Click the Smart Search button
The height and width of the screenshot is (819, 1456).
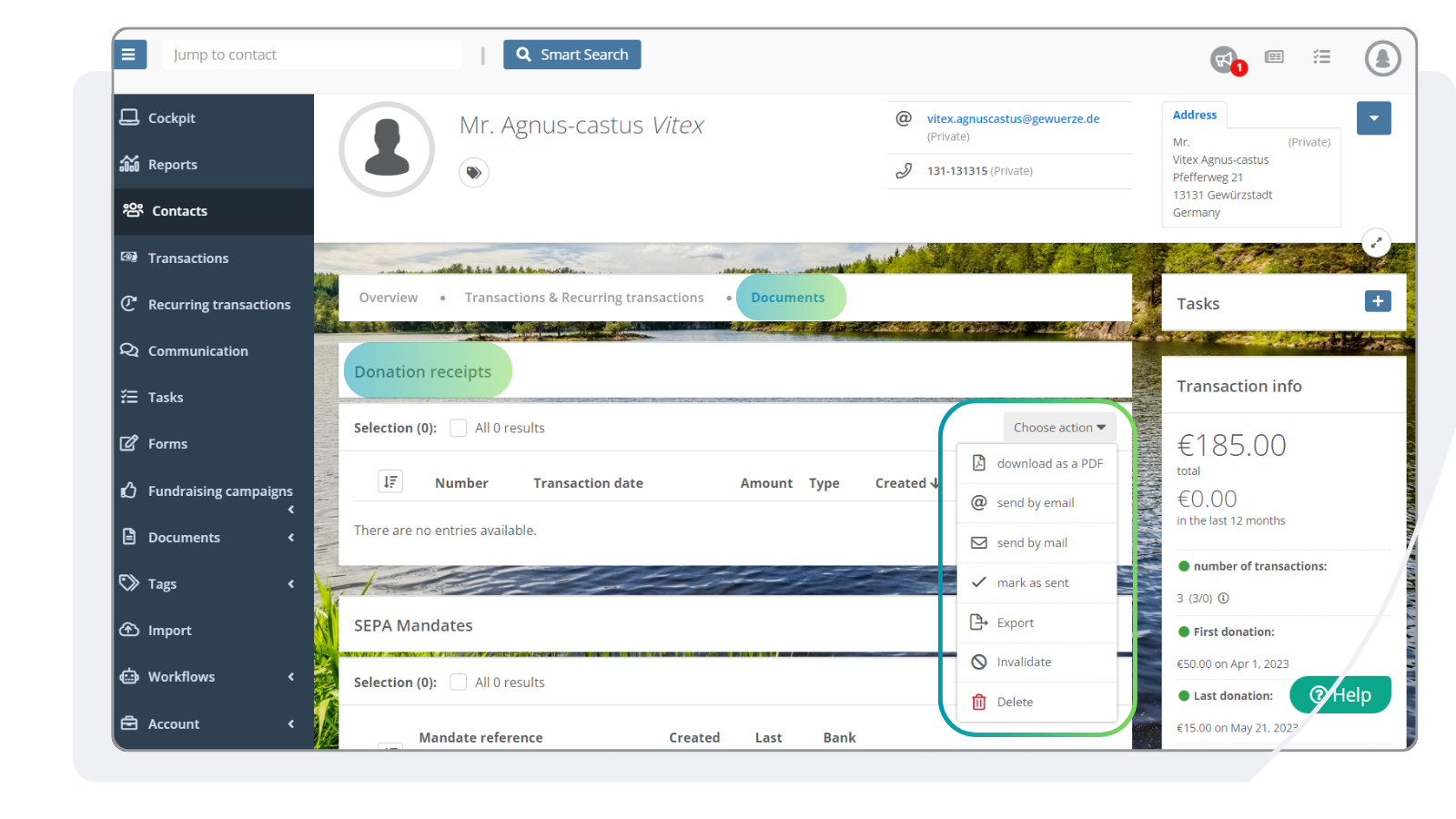coord(571,54)
